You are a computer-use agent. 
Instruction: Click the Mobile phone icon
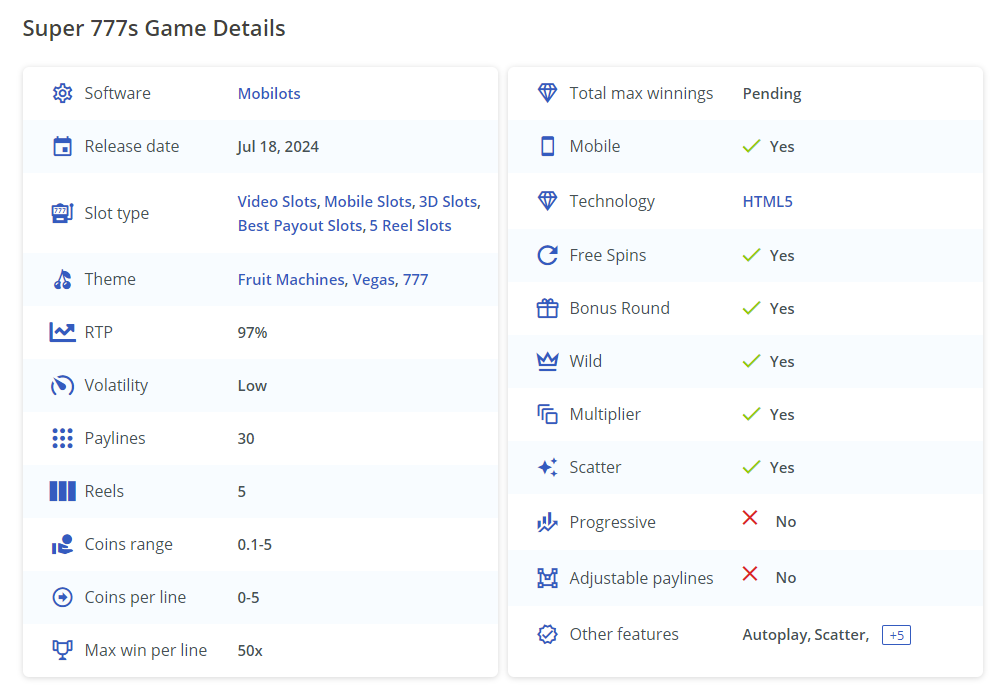(x=547, y=147)
